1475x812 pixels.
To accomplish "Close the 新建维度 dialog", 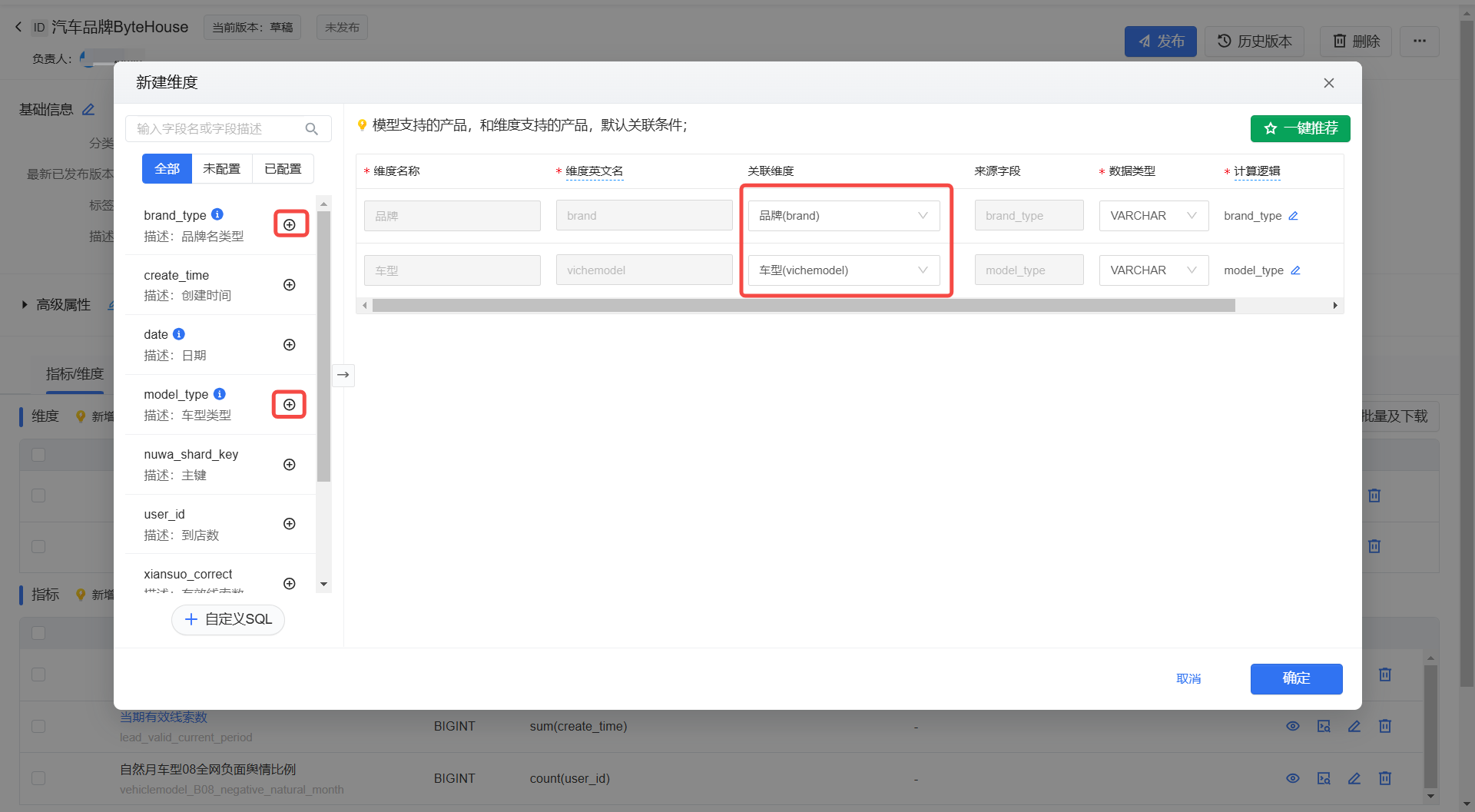I will pyautogui.click(x=1328, y=83).
